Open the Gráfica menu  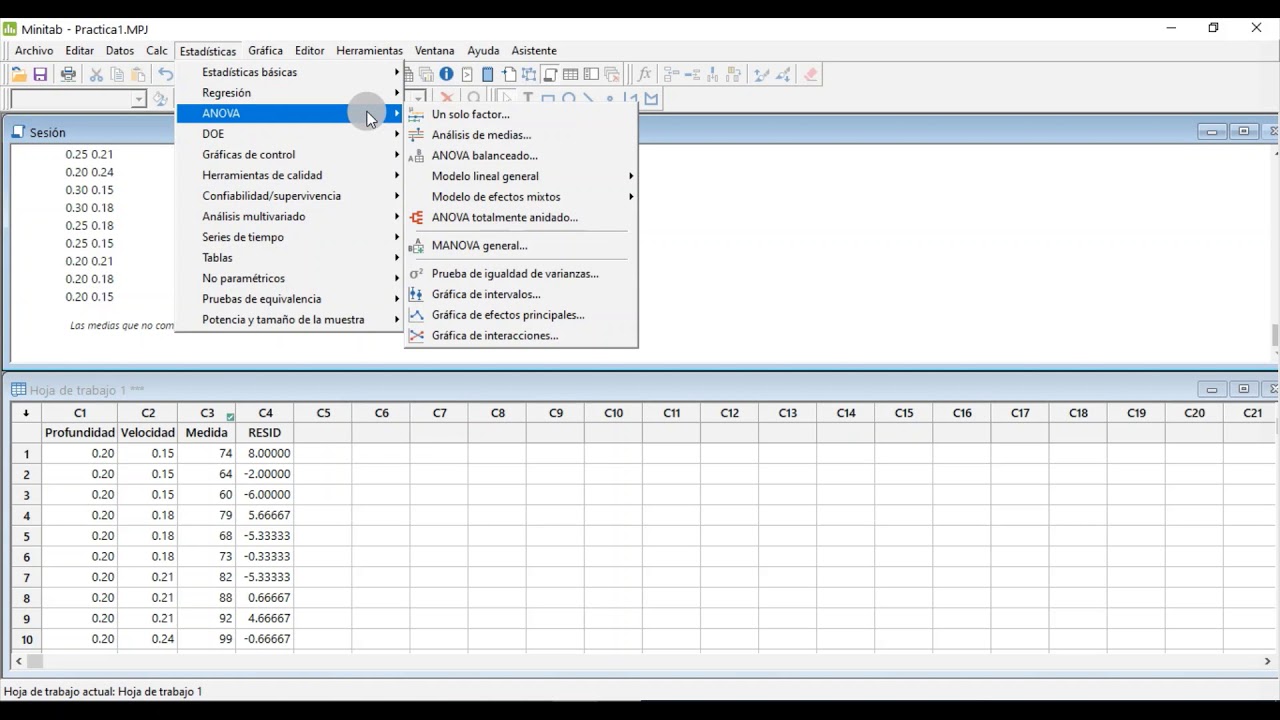265,50
